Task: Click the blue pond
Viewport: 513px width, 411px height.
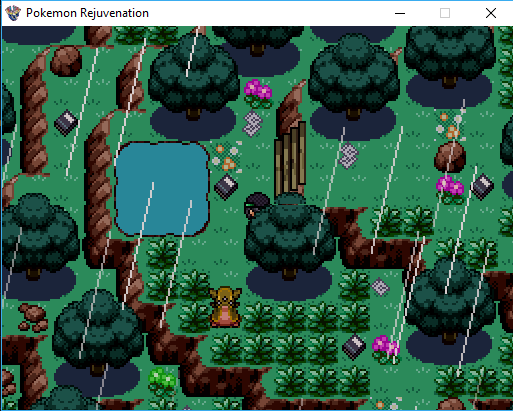Action: (x=162, y=189)
